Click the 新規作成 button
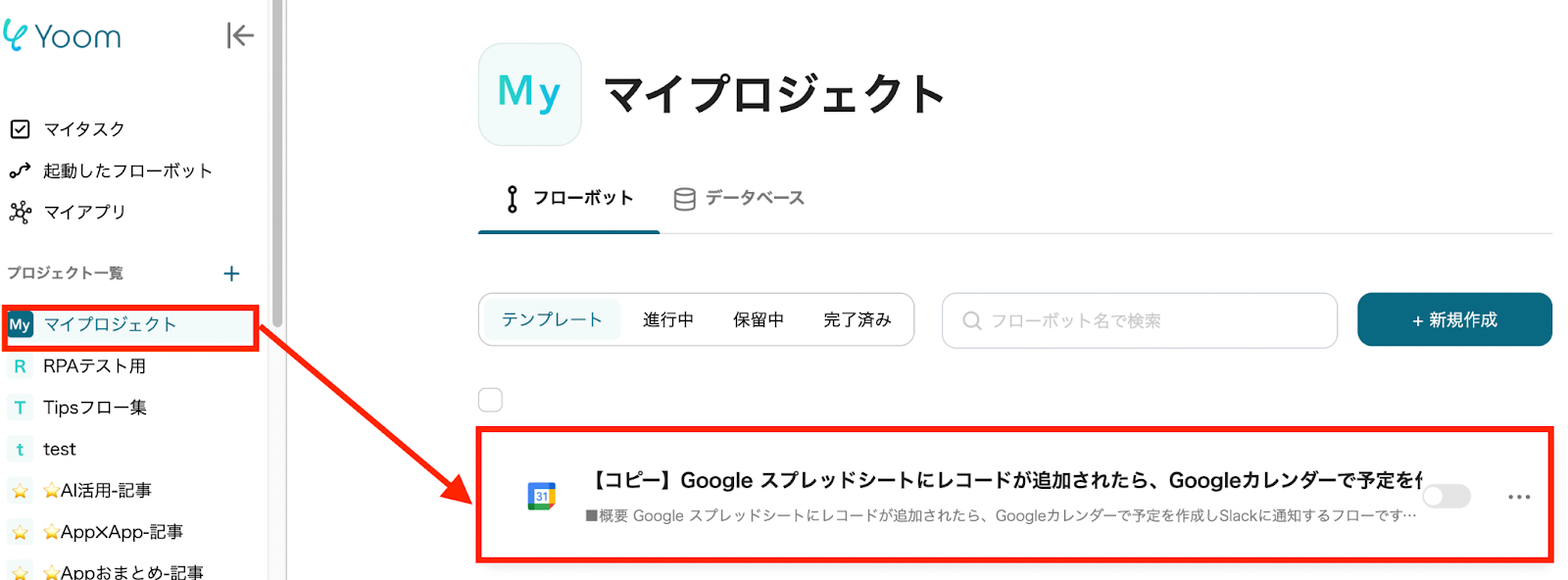The width and height of the screenshot is (1568, 580). [1453, 319]
